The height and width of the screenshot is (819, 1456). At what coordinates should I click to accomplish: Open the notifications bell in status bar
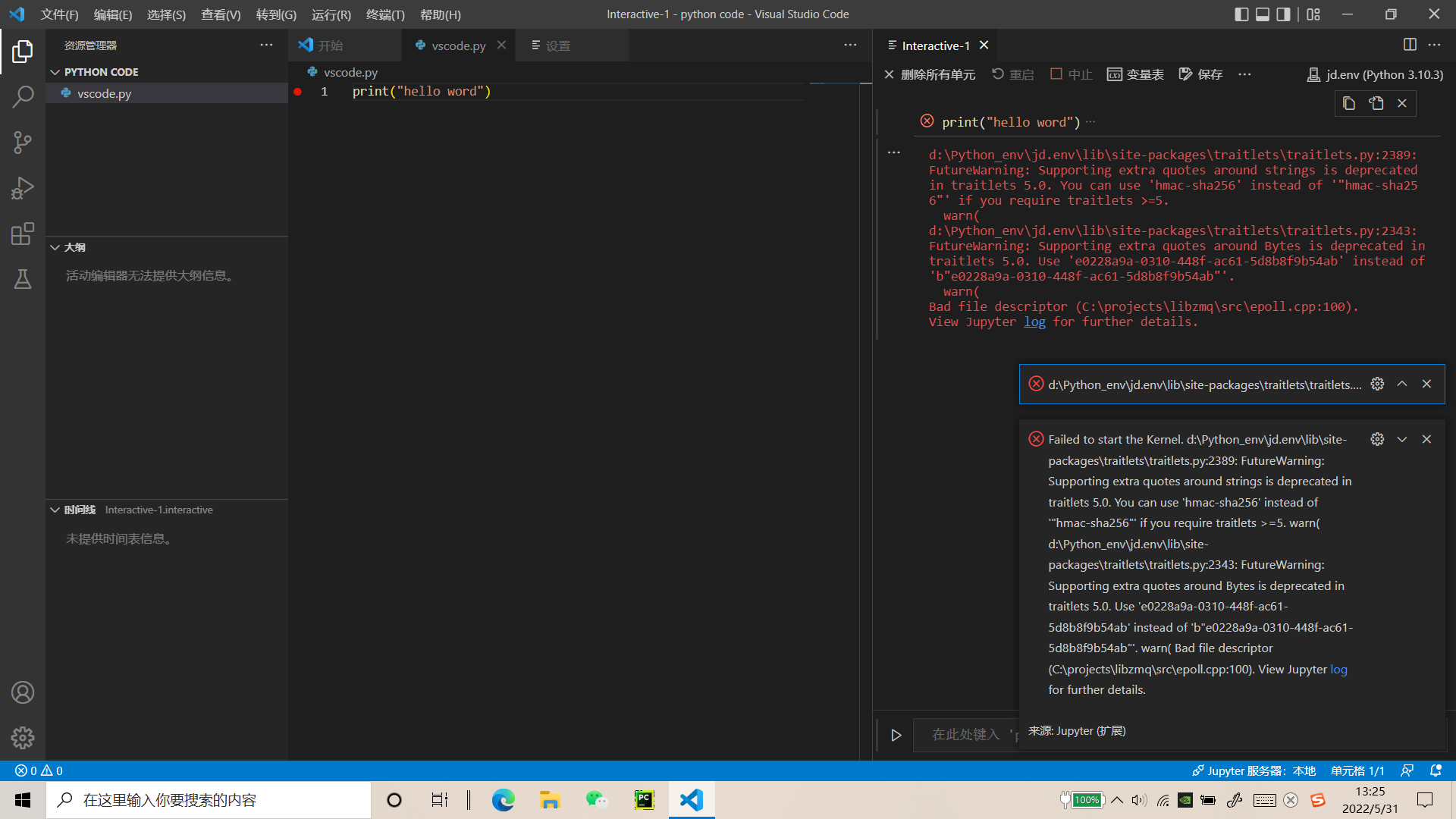(x=1436, y=770)
